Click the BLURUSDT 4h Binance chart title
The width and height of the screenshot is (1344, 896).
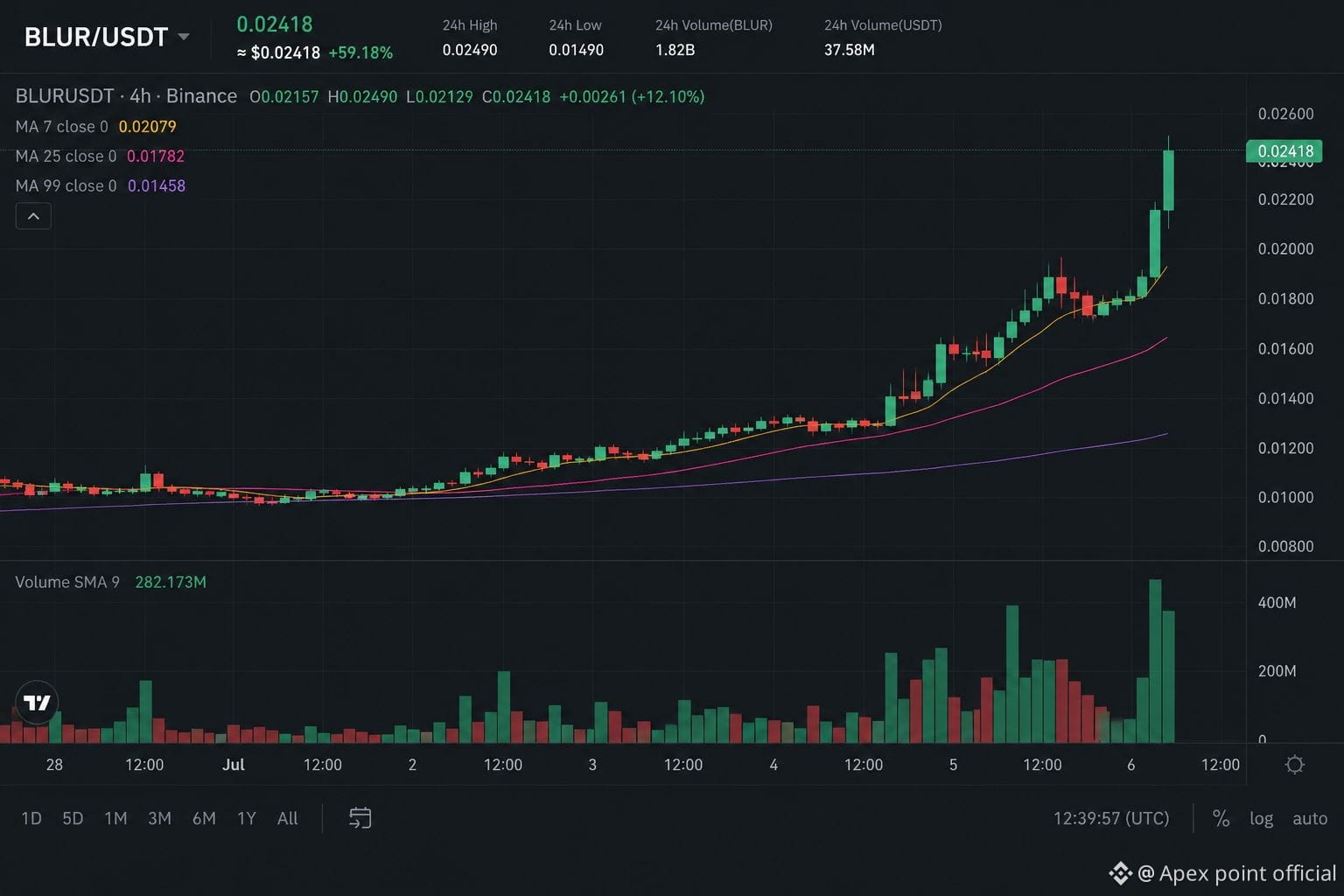[x=126, y=96]
